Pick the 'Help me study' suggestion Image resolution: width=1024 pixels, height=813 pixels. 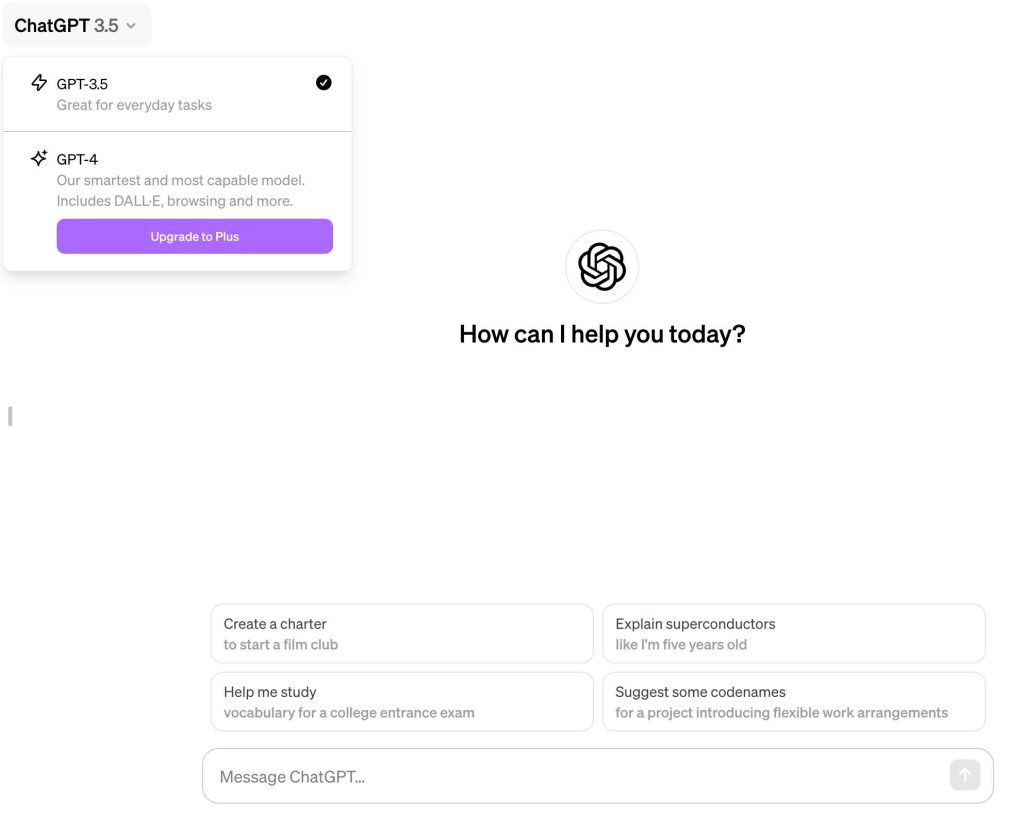402,701
